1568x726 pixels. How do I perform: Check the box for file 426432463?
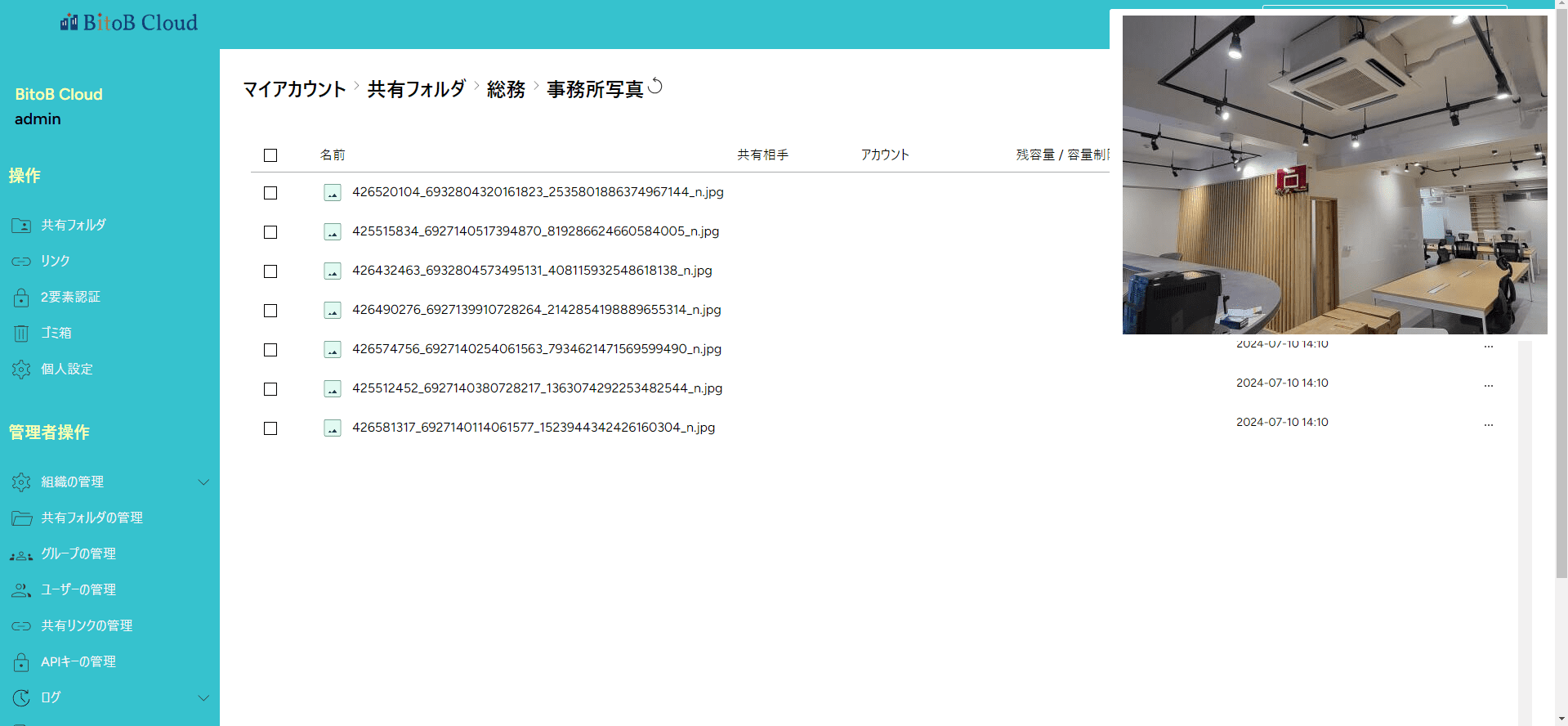coord(270,271)
